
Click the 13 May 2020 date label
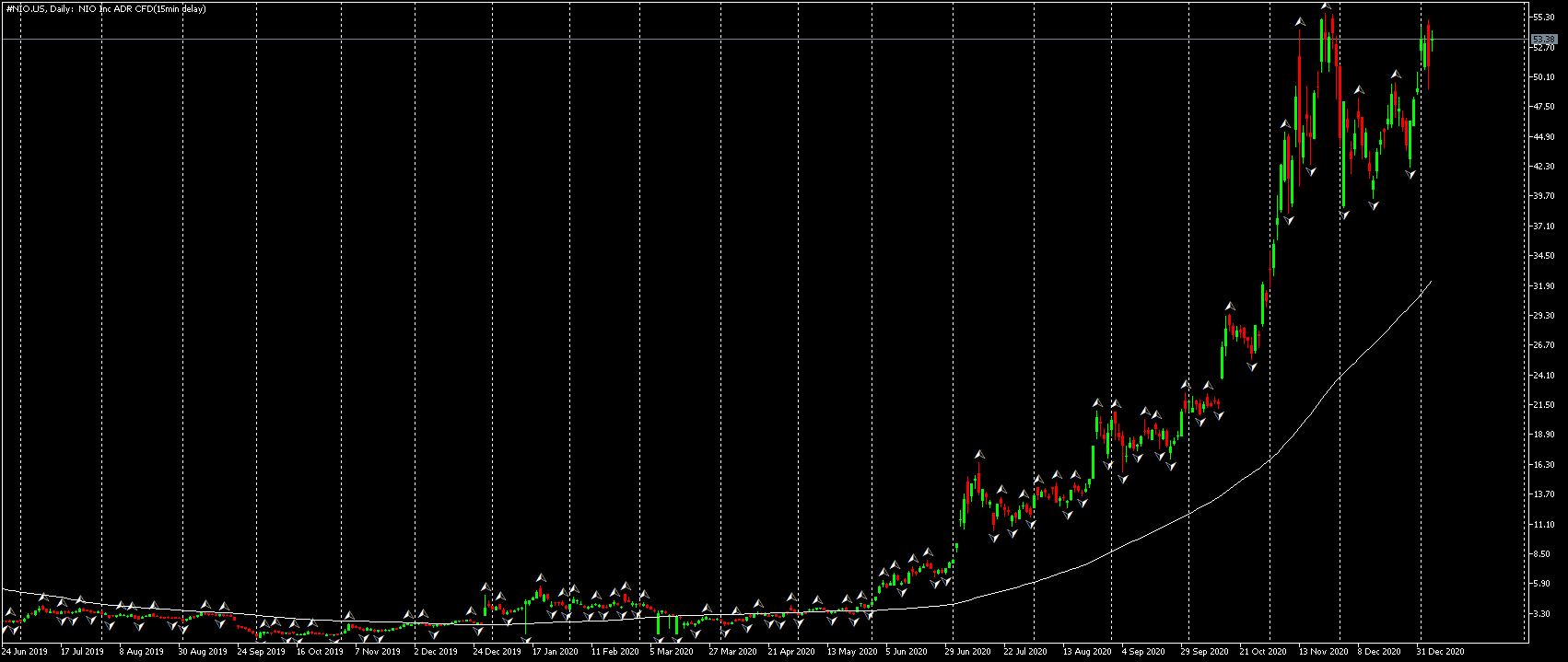tap(852, 652)
